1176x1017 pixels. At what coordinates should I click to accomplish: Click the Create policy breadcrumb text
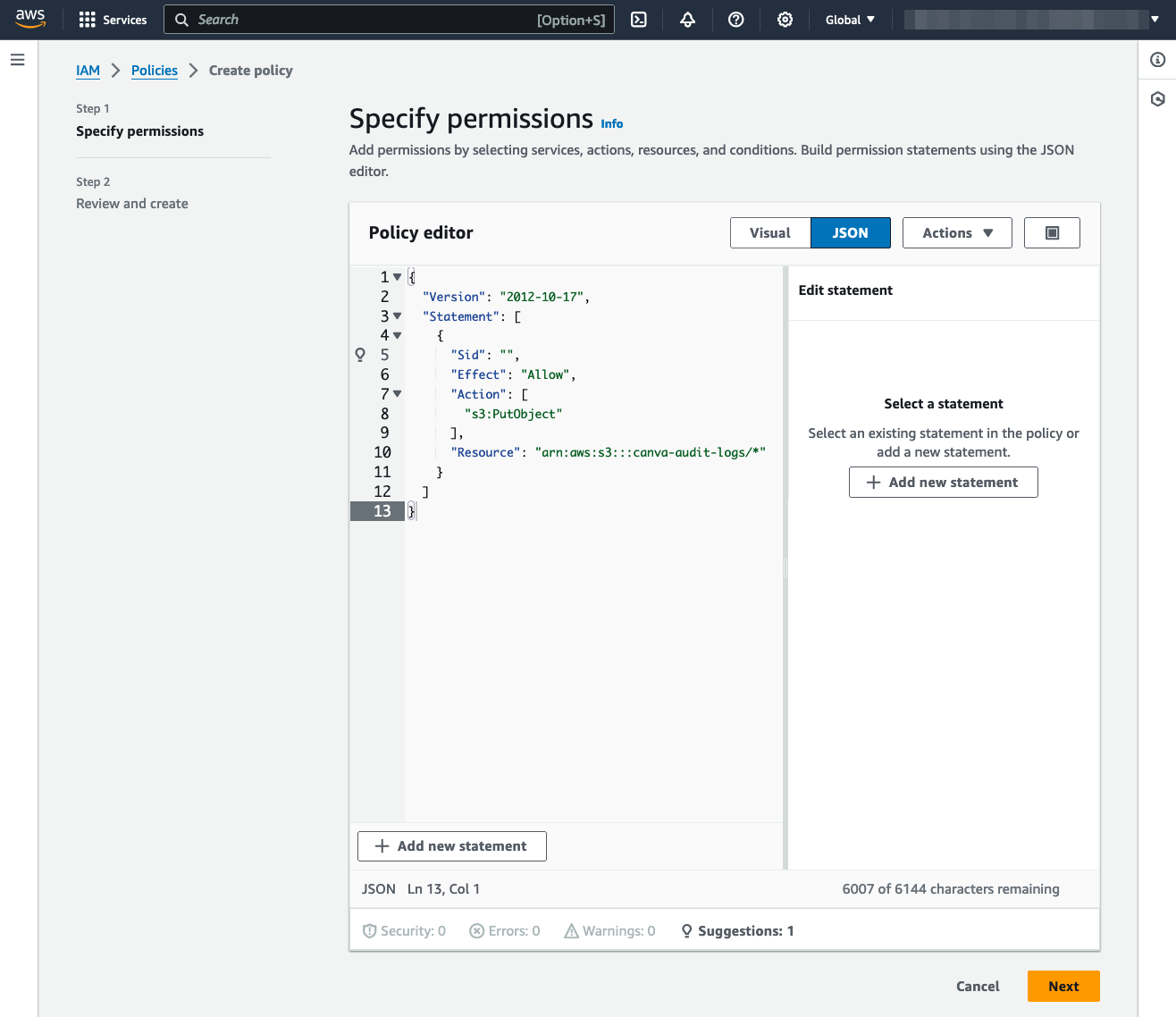[251, 71]
